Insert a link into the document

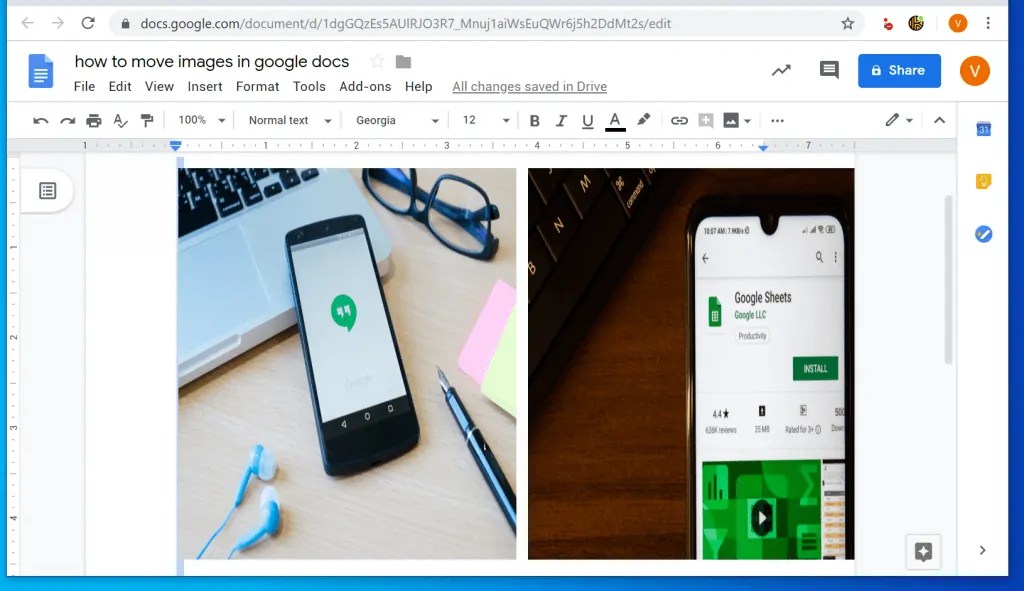680,120
